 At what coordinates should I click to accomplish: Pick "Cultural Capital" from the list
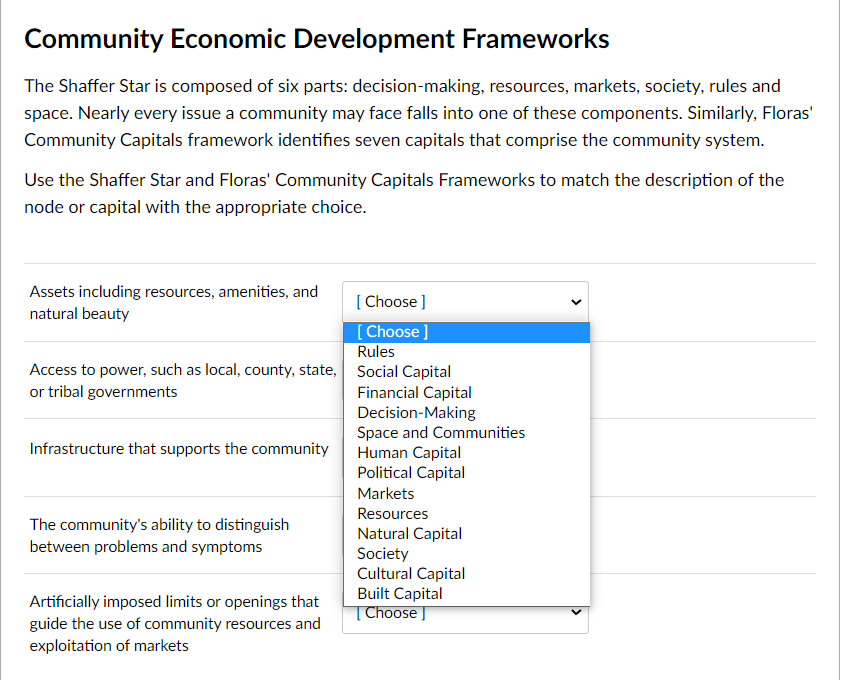click(x=411, y=573)
